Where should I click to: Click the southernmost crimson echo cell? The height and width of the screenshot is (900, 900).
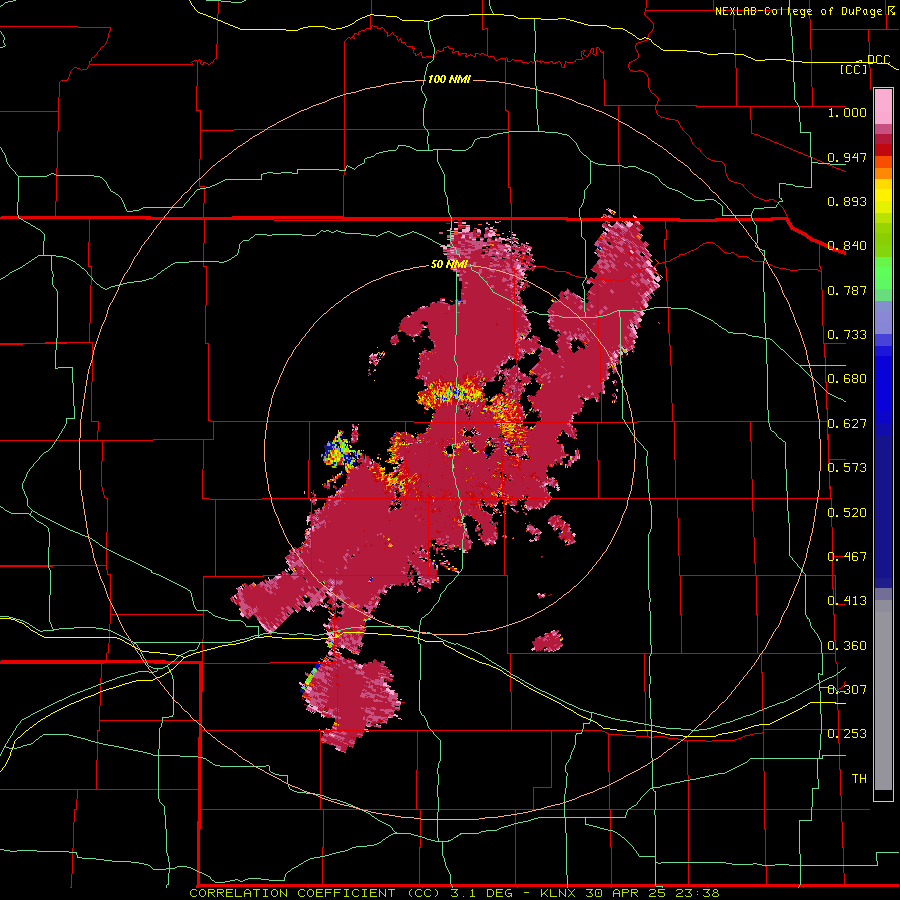point(351,704)
